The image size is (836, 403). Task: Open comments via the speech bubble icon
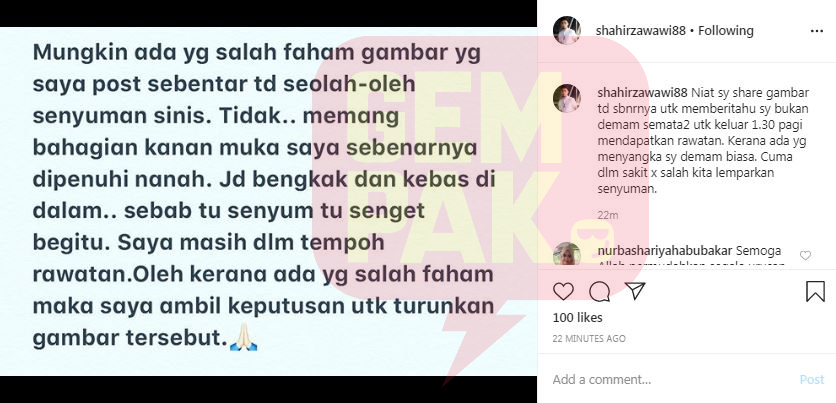tap(599, 291)
